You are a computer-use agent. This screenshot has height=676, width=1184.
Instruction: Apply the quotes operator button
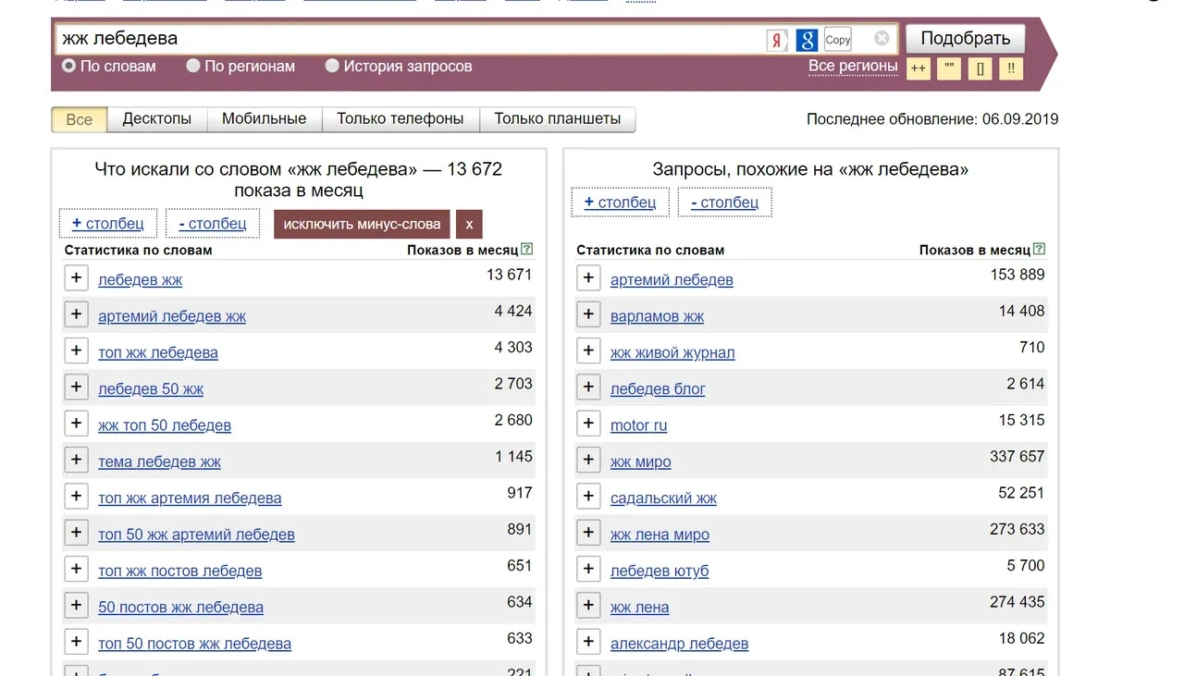949,69
